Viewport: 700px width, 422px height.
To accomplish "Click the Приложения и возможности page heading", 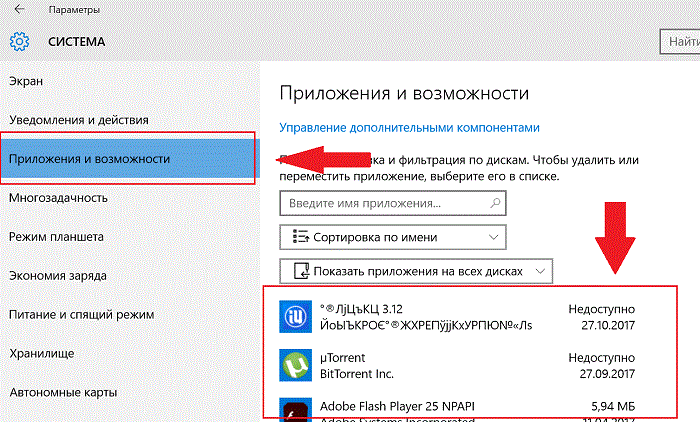I will 404,93.
